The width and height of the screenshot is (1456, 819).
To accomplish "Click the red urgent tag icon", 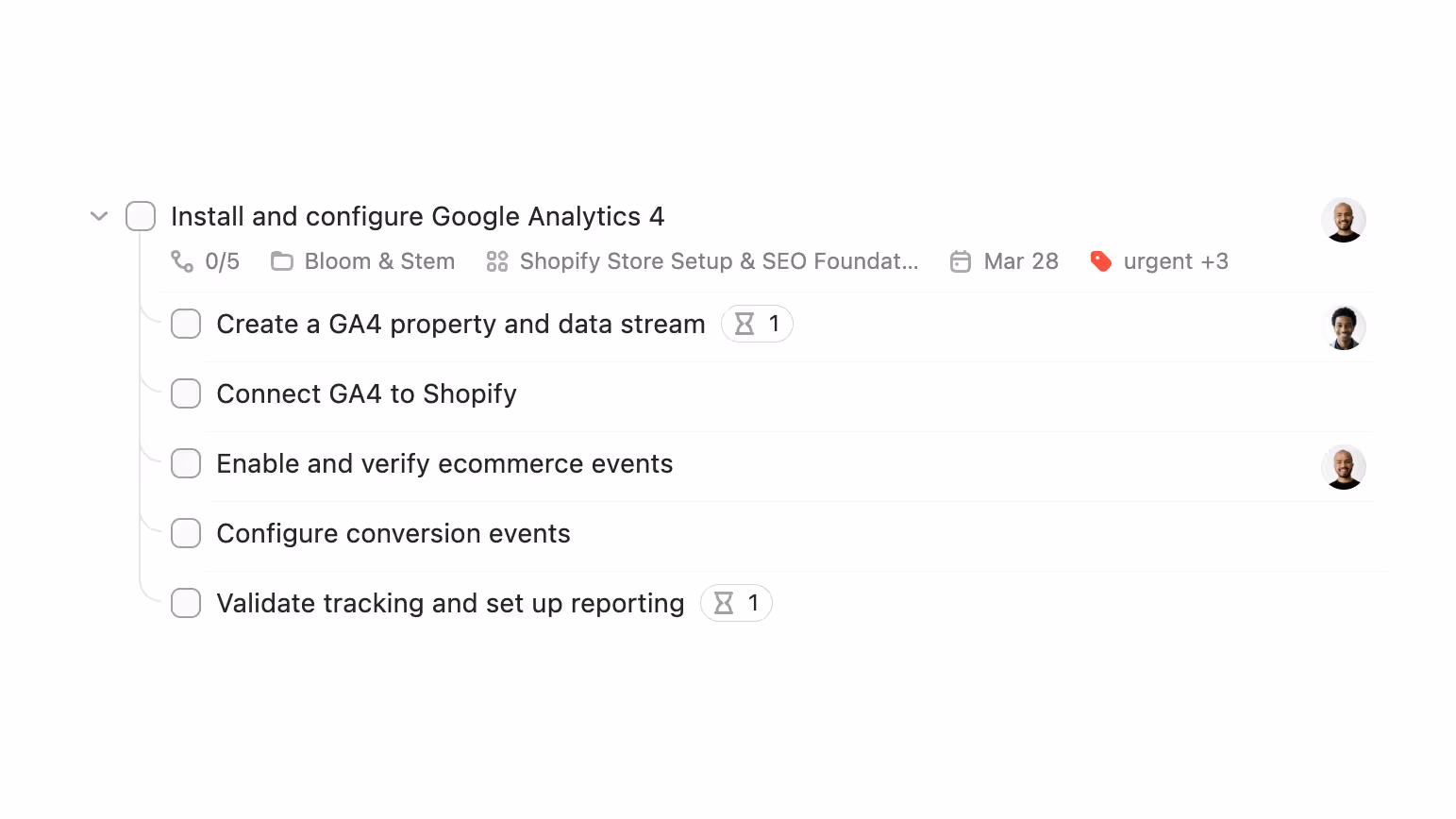I will click(1100, 261).
